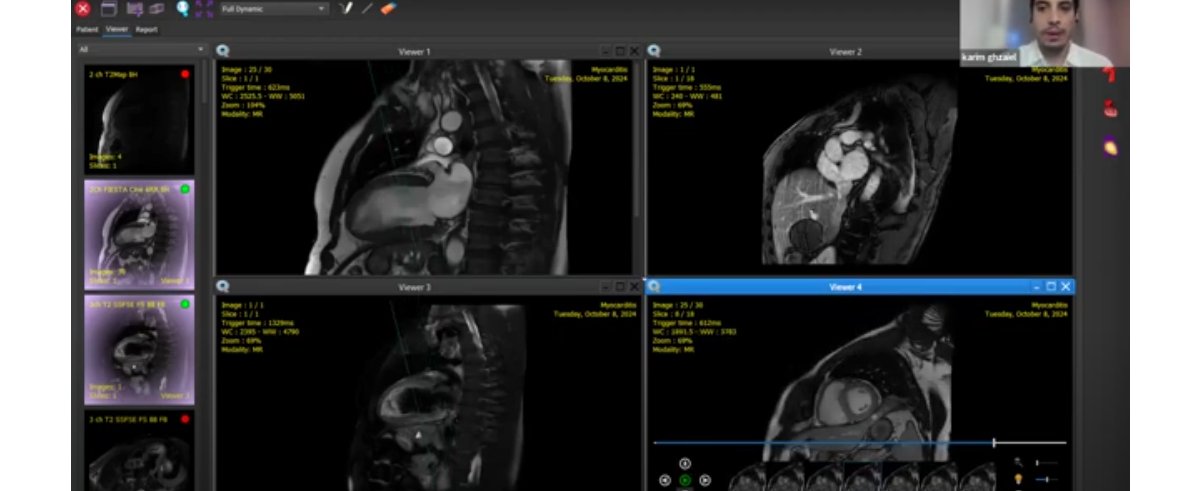
Task: Select the white pen annotation tool
Action: point(346,8)
